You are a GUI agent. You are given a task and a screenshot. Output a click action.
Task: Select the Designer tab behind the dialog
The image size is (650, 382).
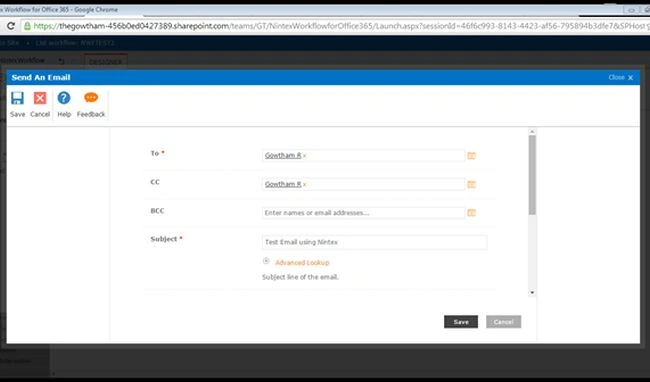coord(106,61)
